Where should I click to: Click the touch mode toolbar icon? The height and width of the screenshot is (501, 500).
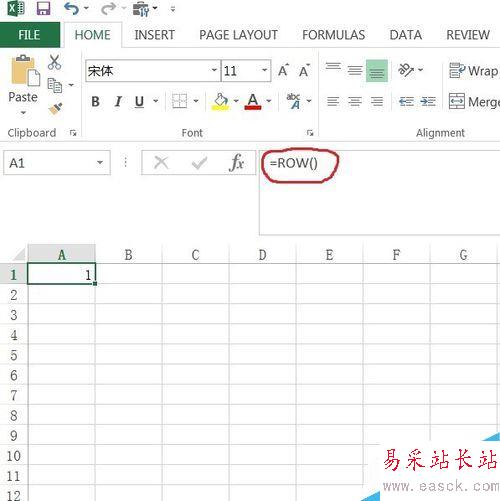pyautogui.click(x=141, y=9)
